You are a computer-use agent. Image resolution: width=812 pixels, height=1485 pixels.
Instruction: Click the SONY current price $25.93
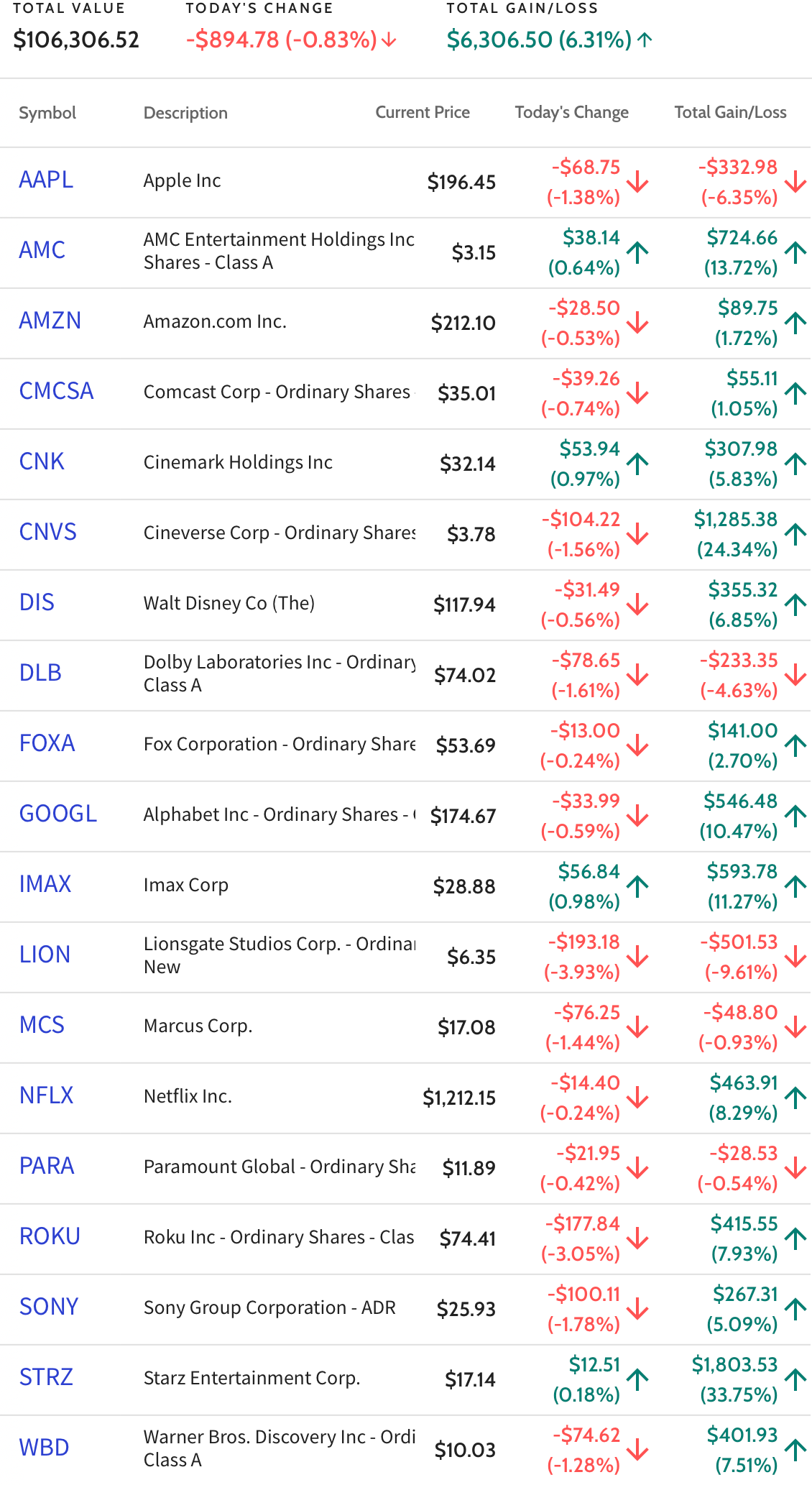466,1309
